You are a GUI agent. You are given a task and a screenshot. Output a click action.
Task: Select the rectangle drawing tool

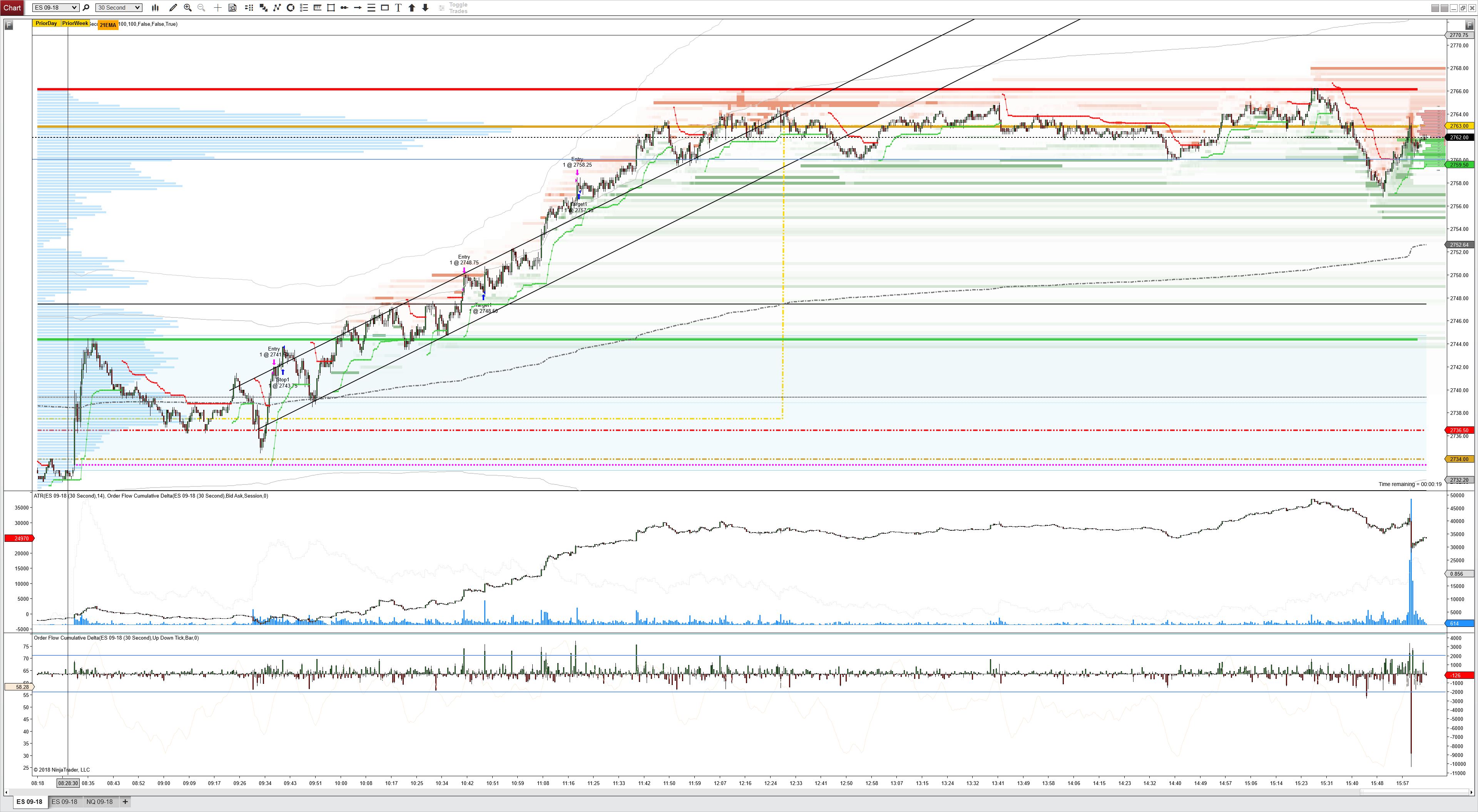click(385, 7)
